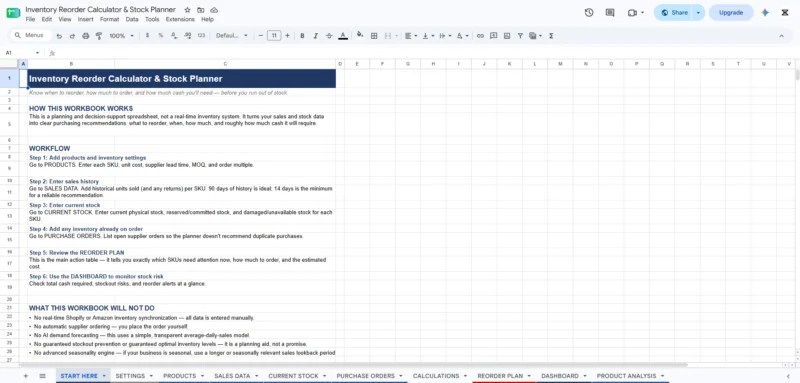Viewport: 800px width, 383px height.
Task: Open the File menu
Action: 30,19
